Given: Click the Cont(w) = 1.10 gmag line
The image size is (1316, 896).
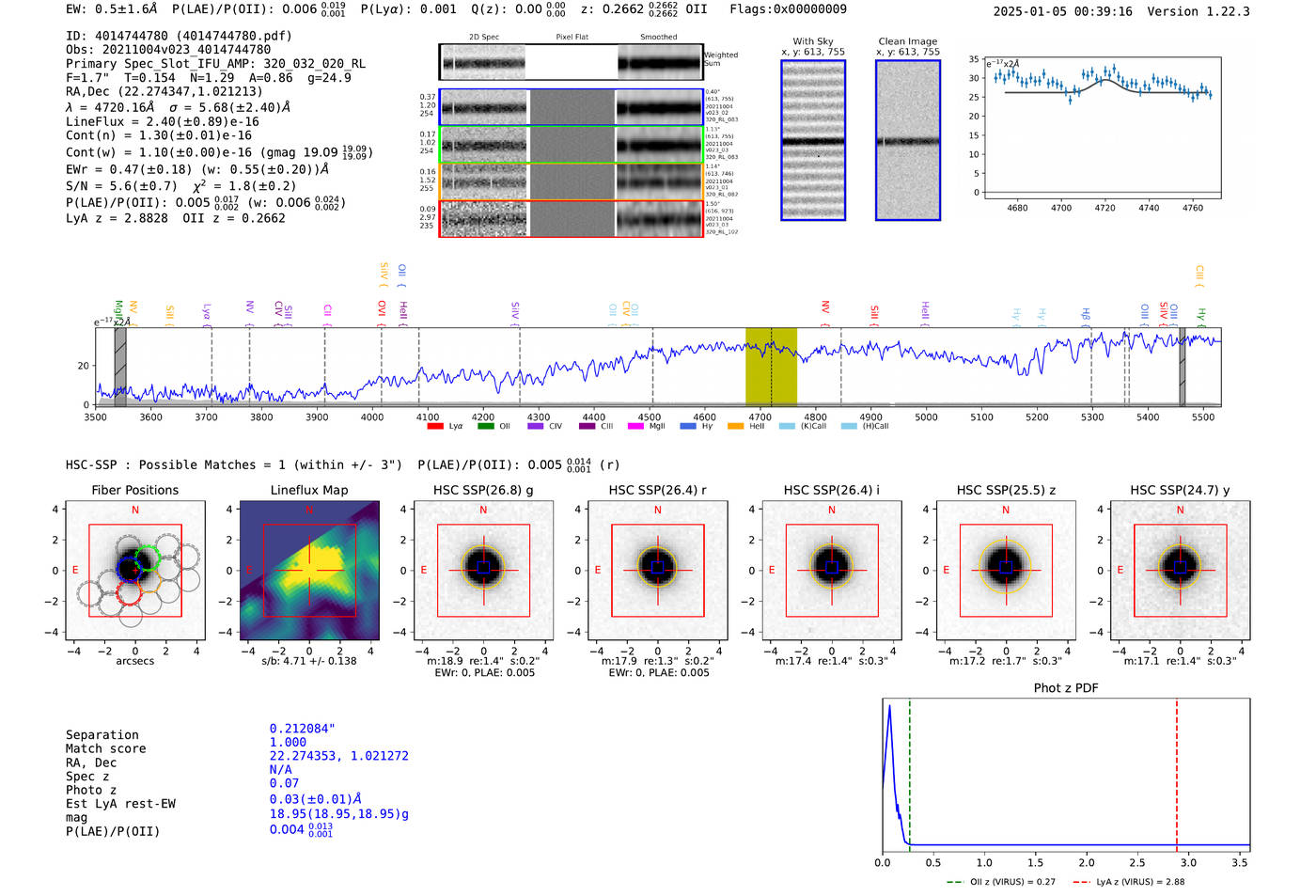Looking at the screenshot, I should [x=219, y=151].
